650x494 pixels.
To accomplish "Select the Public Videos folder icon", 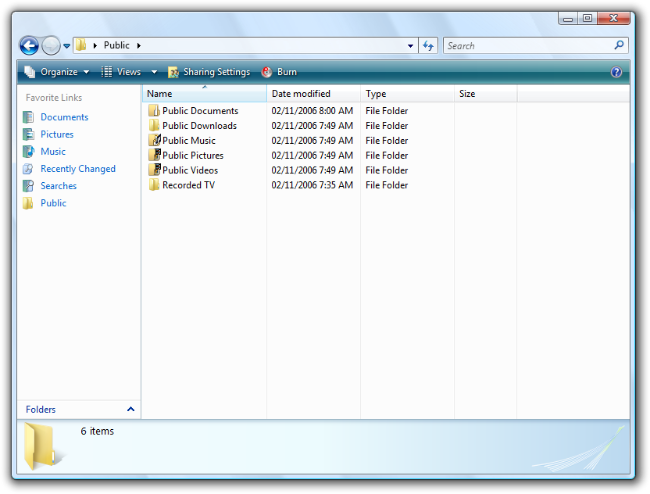I will pyautogui.click(x=154, y=170).
